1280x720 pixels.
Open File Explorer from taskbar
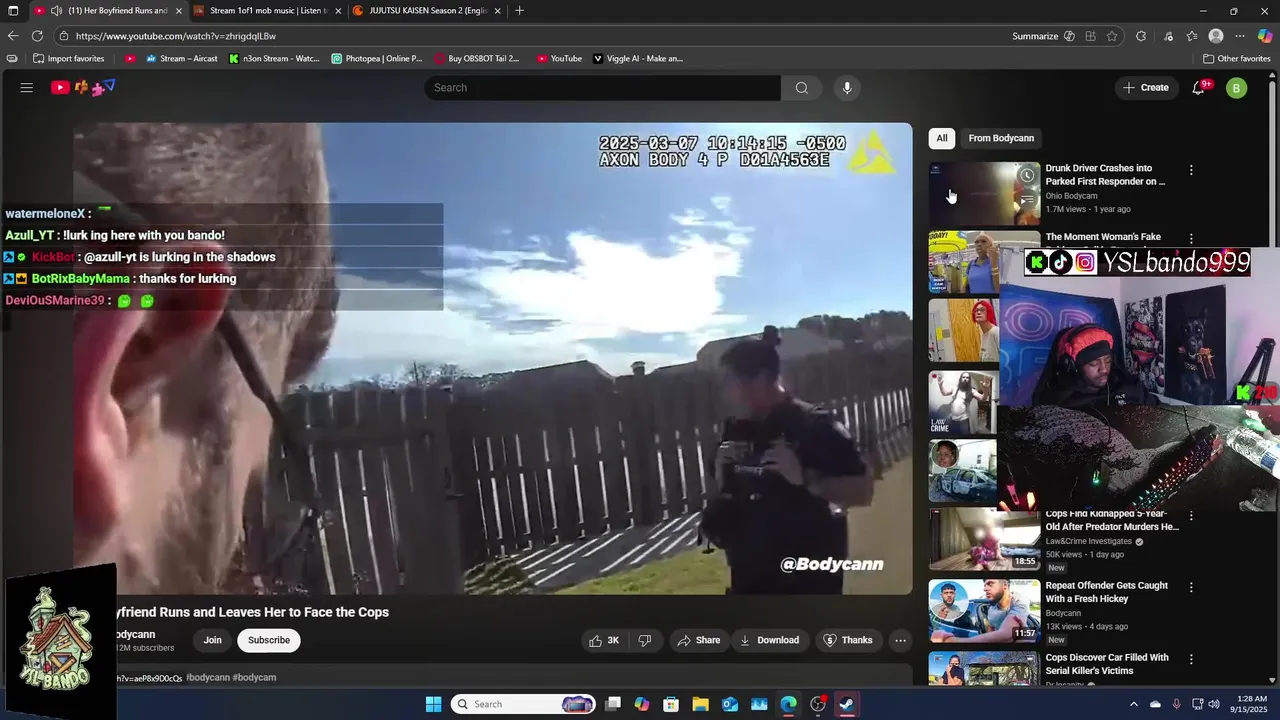coord(701,704)
